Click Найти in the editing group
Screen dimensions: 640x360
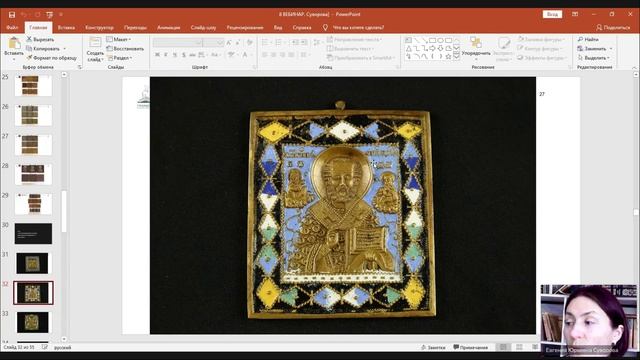click(x=589, y=40)
